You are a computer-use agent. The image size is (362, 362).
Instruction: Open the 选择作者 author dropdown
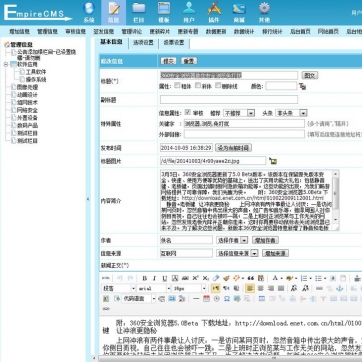[x=232, y=240]
